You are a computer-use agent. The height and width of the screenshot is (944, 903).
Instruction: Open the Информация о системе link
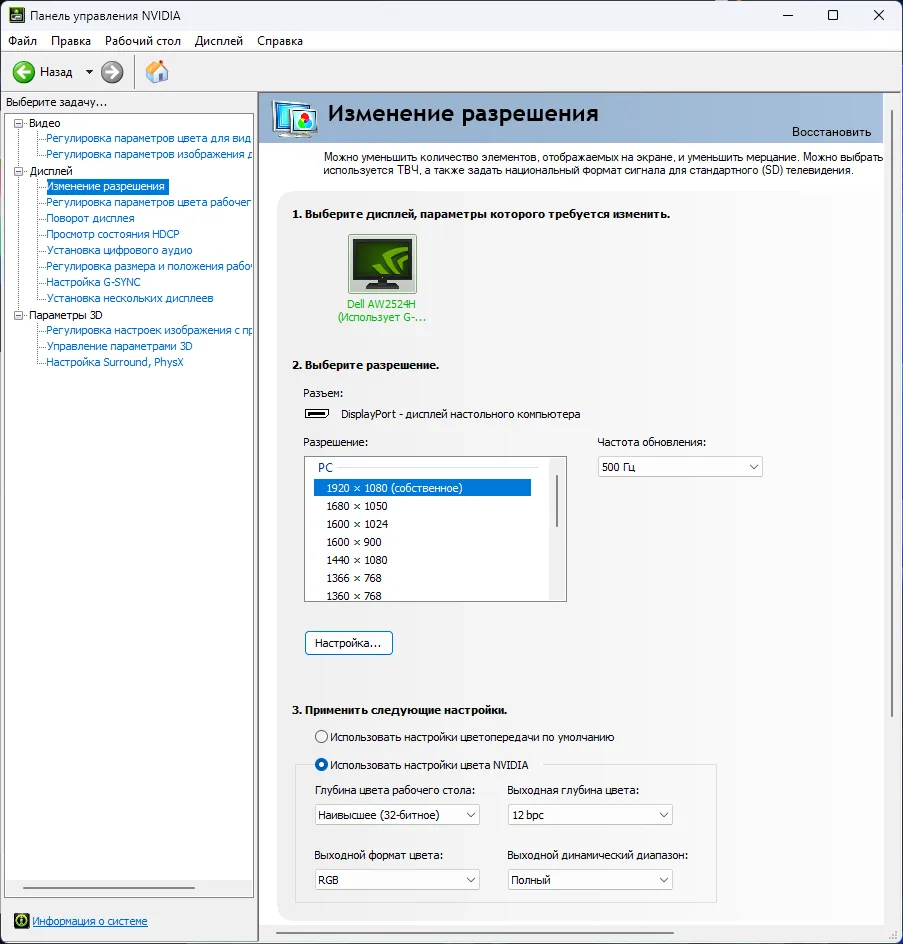click(x=90, y=921)
